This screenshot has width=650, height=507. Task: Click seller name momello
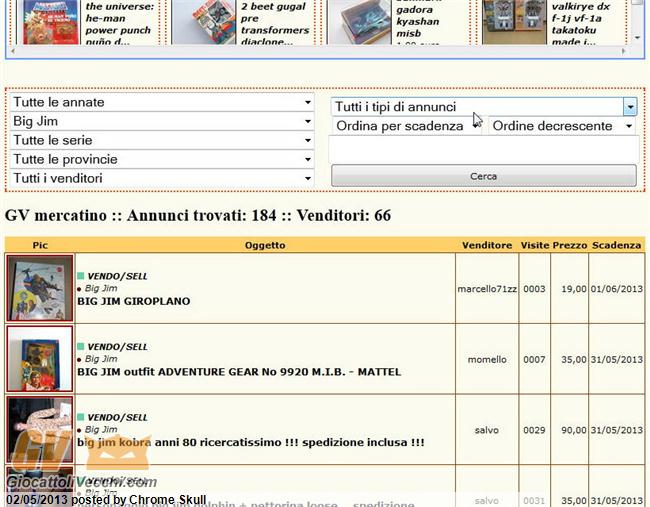487,359
